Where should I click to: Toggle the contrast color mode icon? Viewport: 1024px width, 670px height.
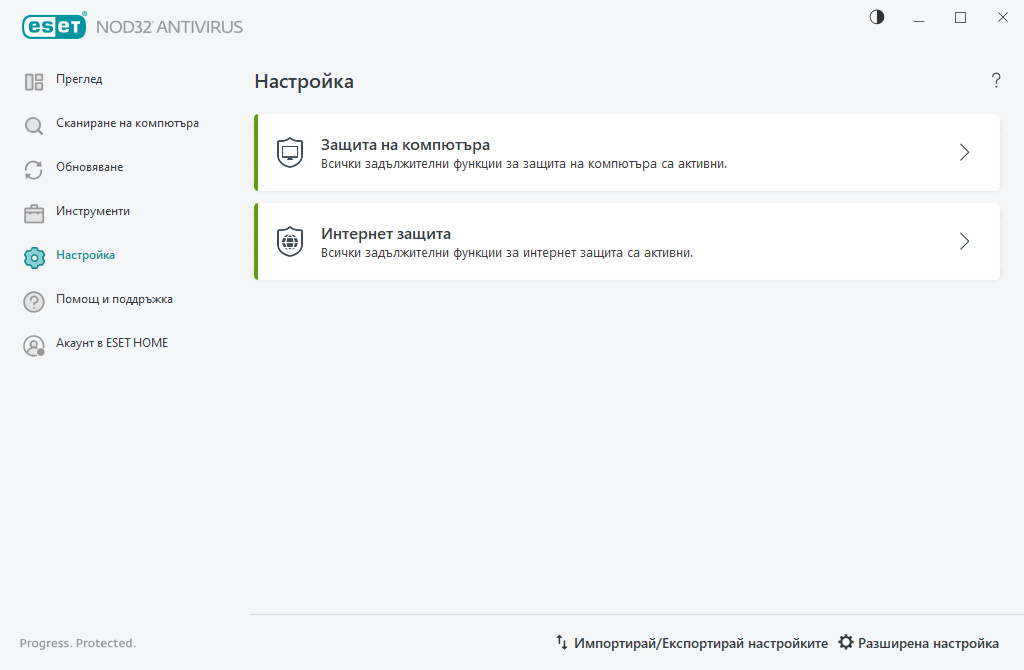pos(876,18)
